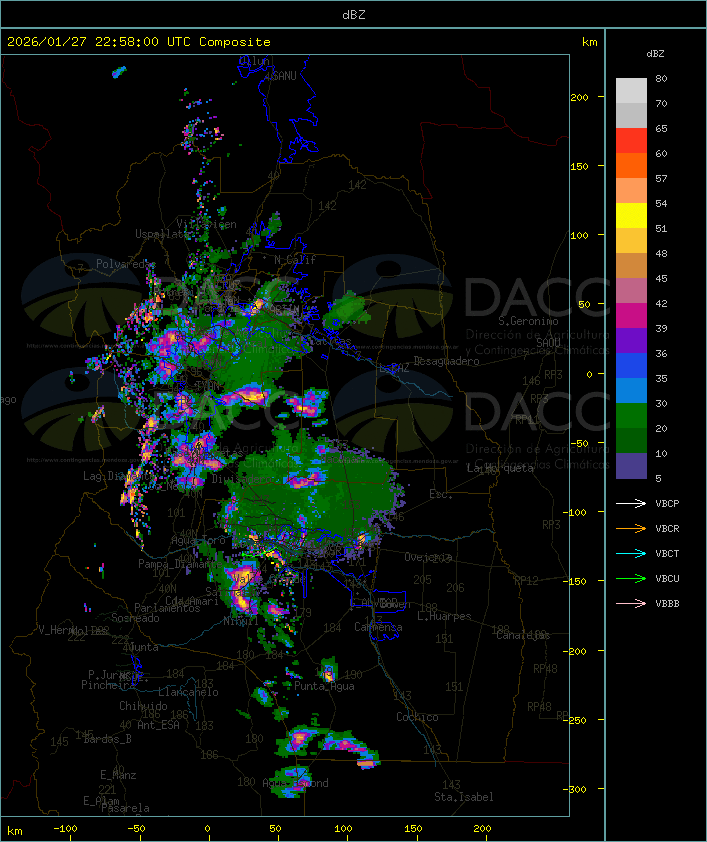Click the green VBCU arrow icon

(x=631, y=579)
